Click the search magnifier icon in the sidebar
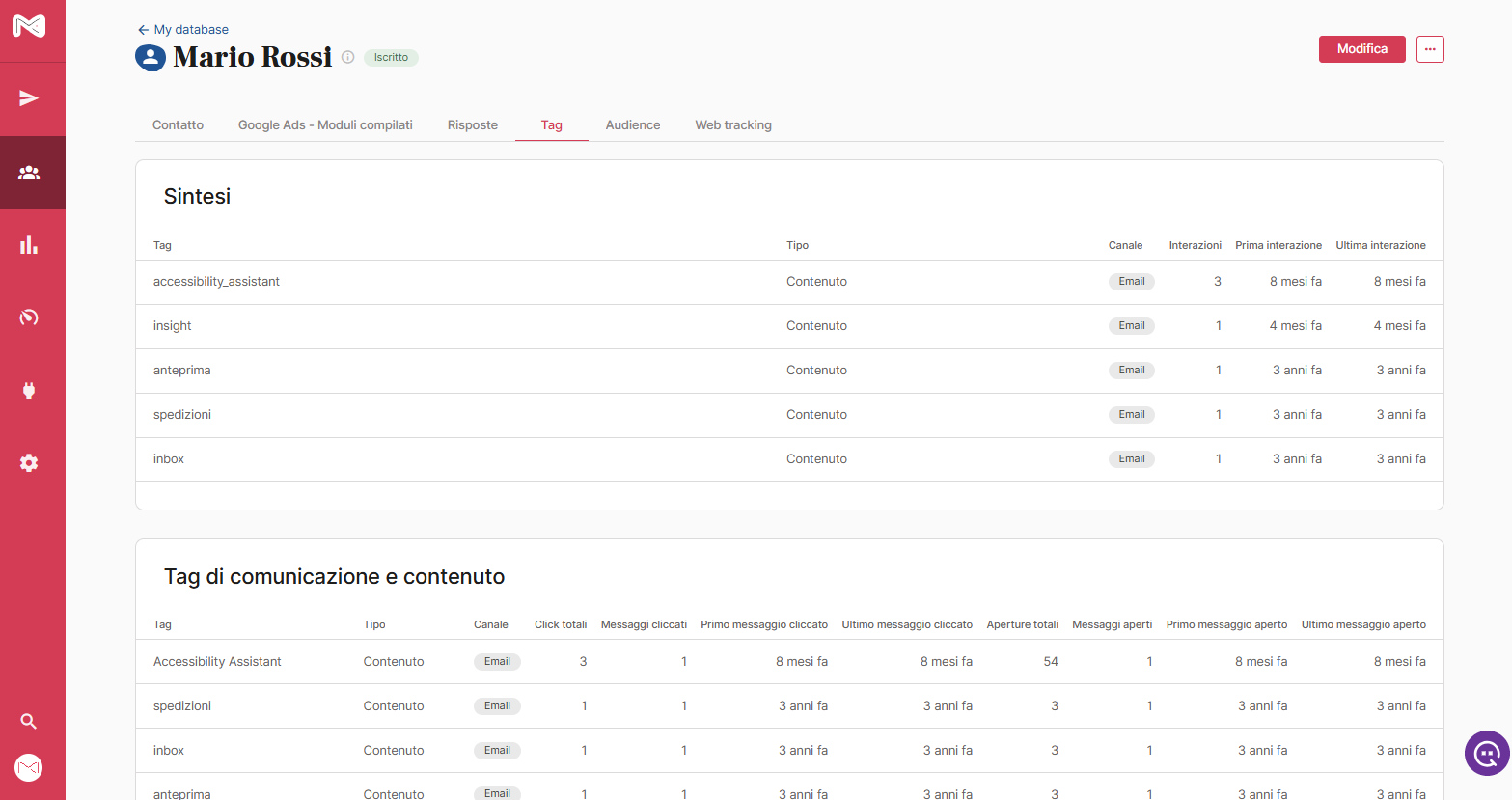1512x800 pixels. click(29, 721)
